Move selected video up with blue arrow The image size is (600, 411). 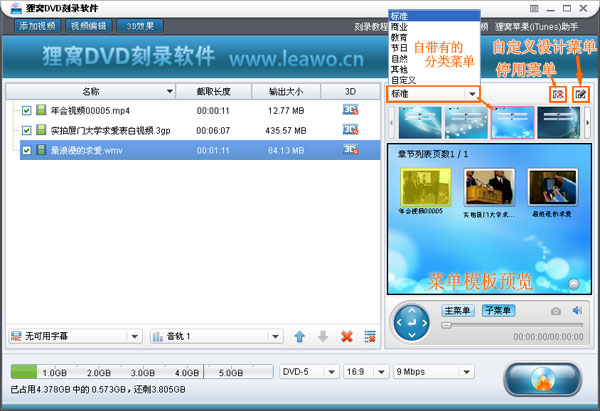coord(300,337)
